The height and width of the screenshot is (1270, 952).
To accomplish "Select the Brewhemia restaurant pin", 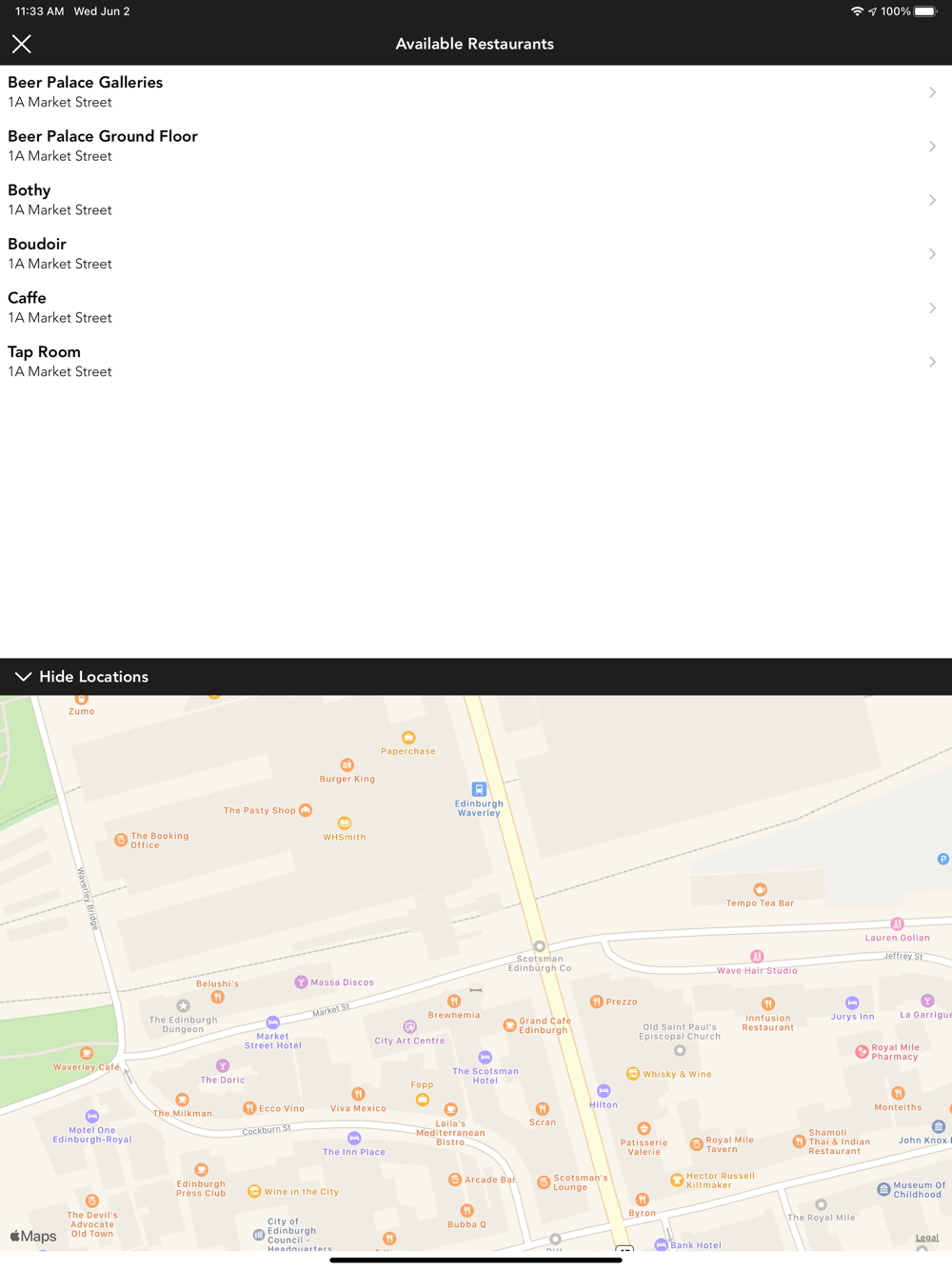I will [454, 1001].
